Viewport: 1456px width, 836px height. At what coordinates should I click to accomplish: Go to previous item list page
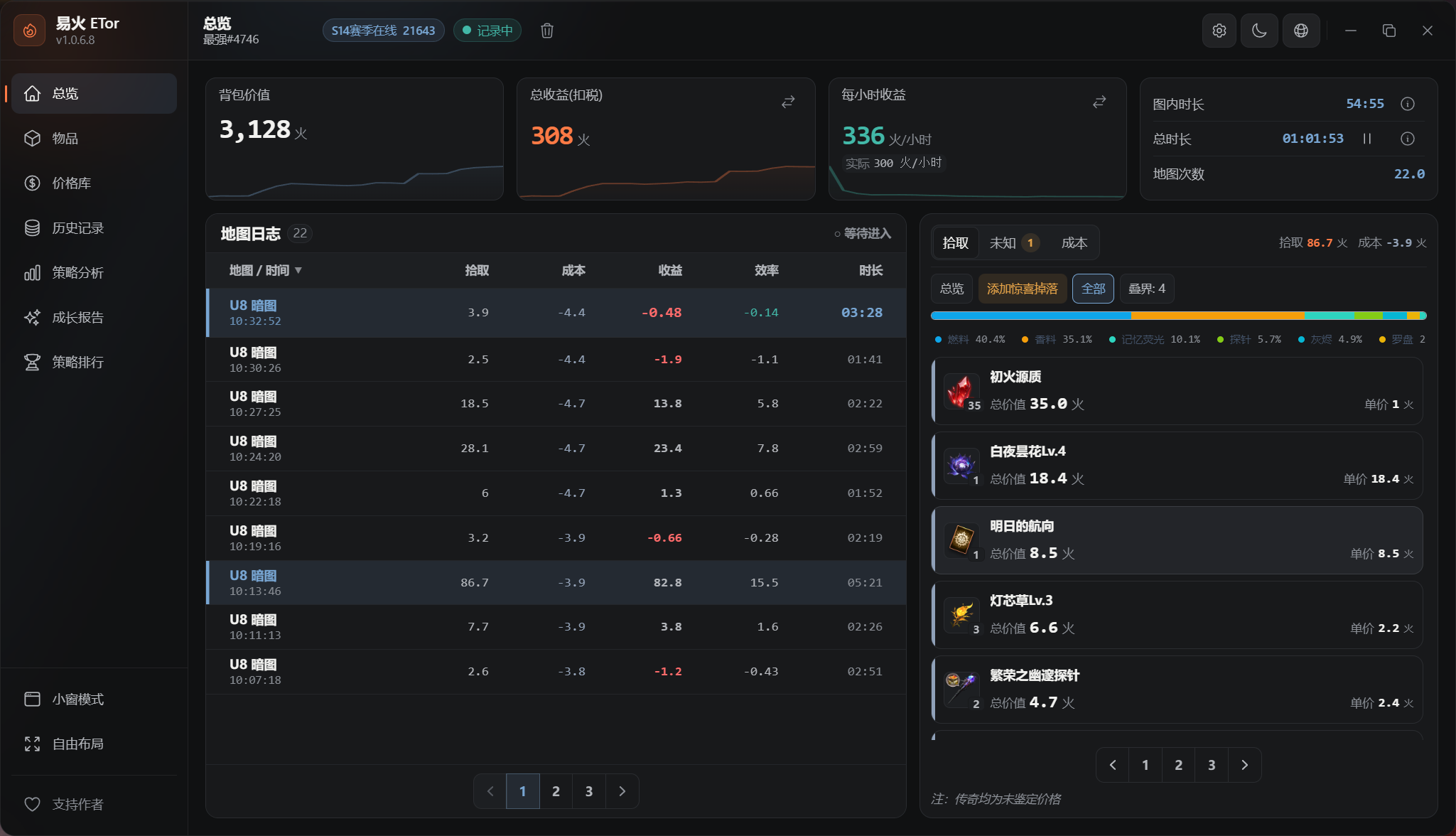[x=1113, y=765]
